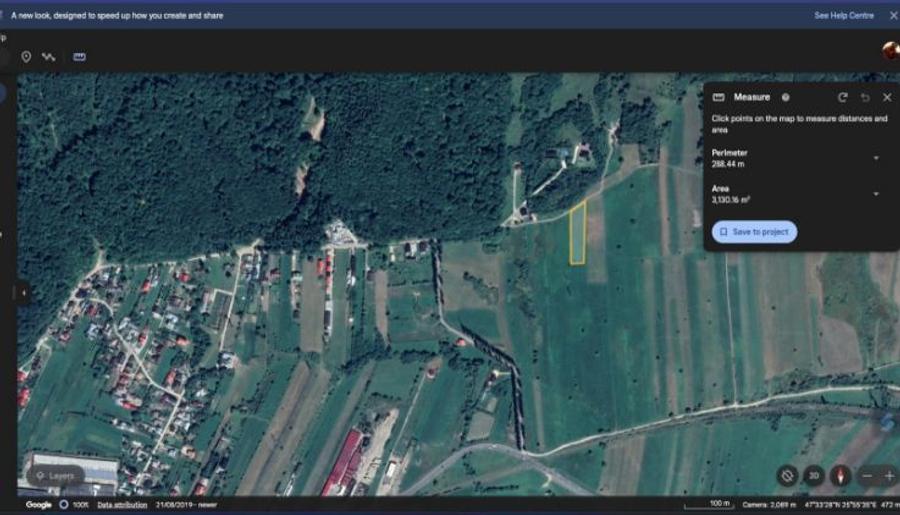This screenshot has width=900, height=515.
Task: Click Save to project button
Action: 754,232
